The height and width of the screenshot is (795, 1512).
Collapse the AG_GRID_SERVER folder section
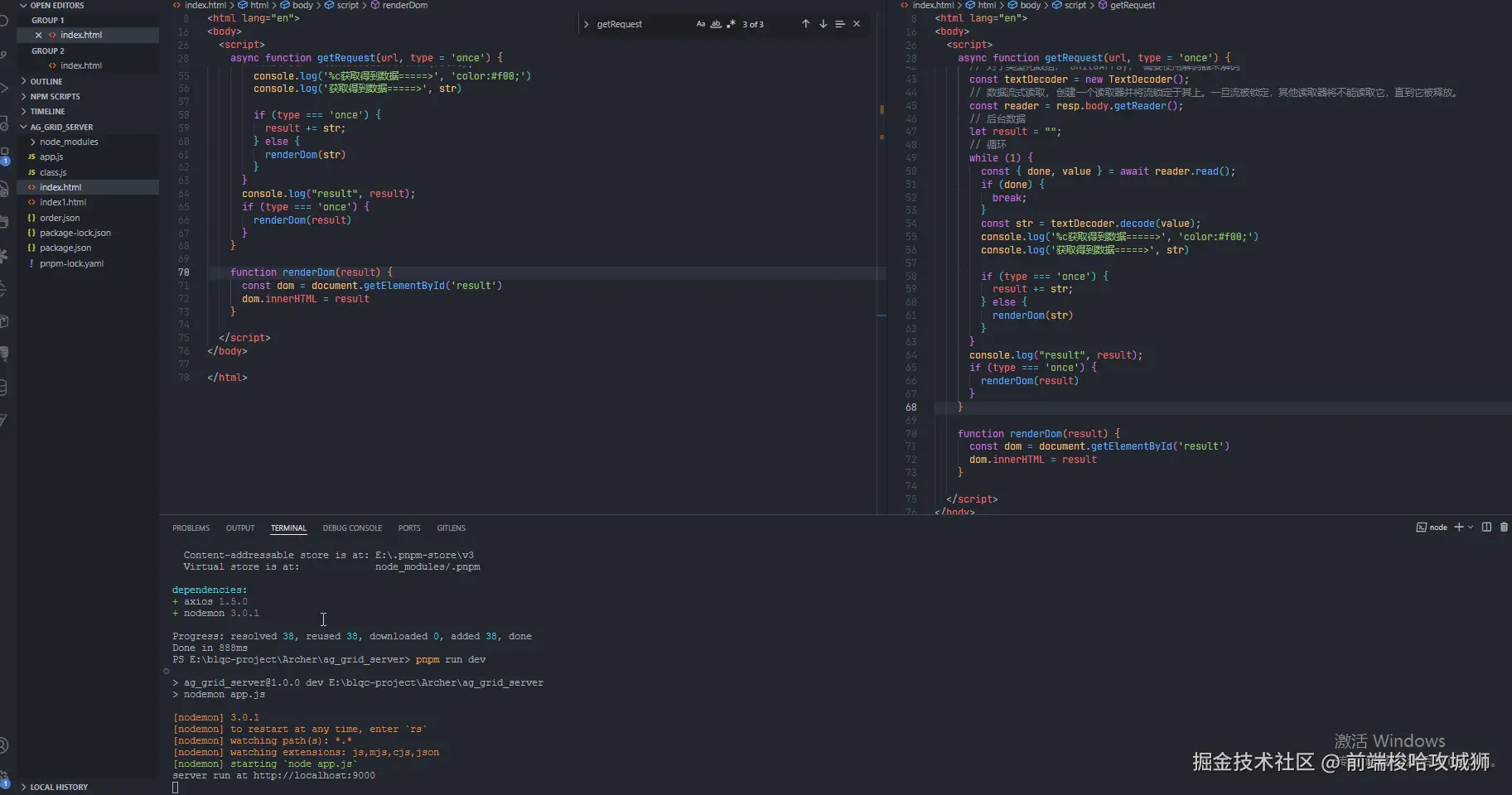point(61,127)
